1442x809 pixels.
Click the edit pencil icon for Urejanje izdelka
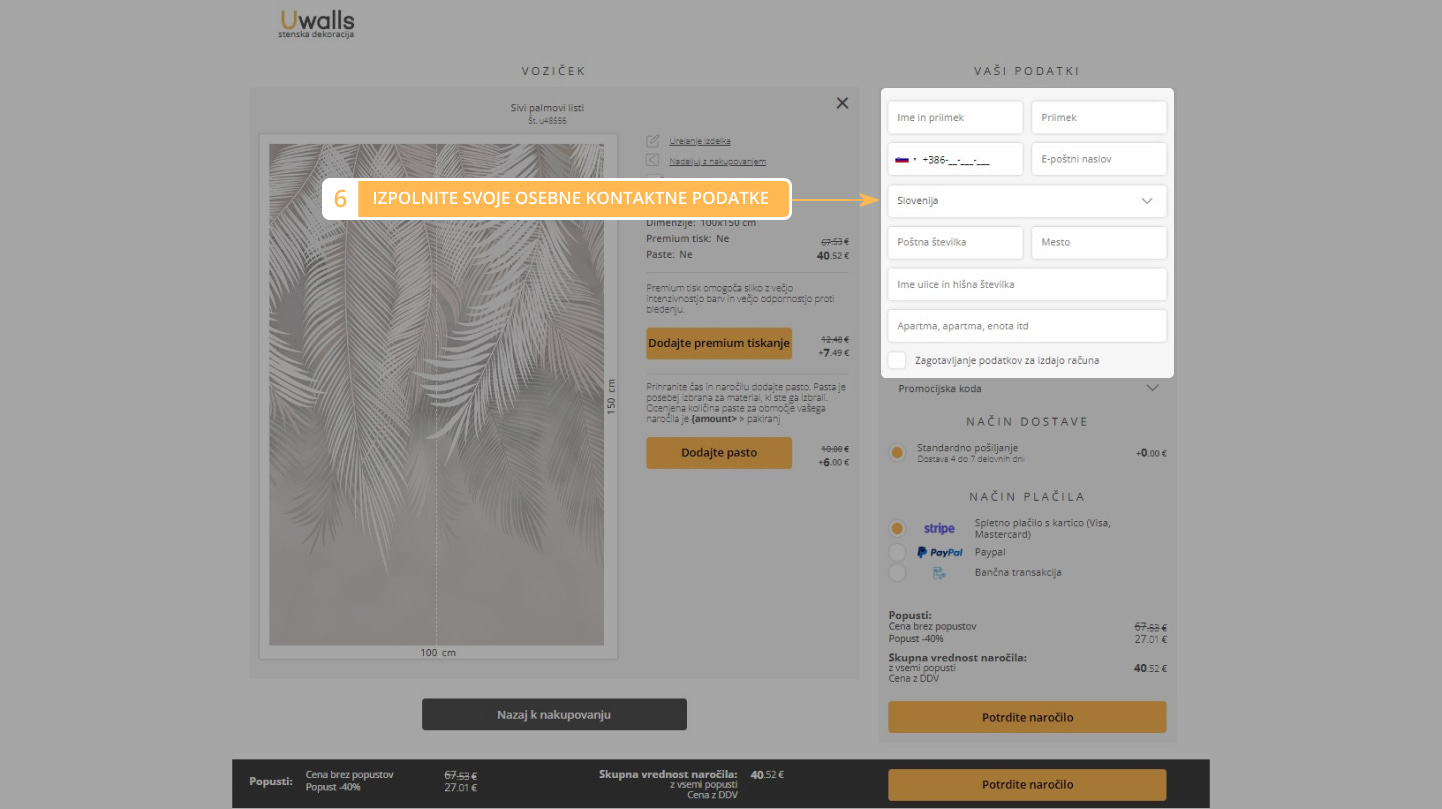click(x=653, y=141)
